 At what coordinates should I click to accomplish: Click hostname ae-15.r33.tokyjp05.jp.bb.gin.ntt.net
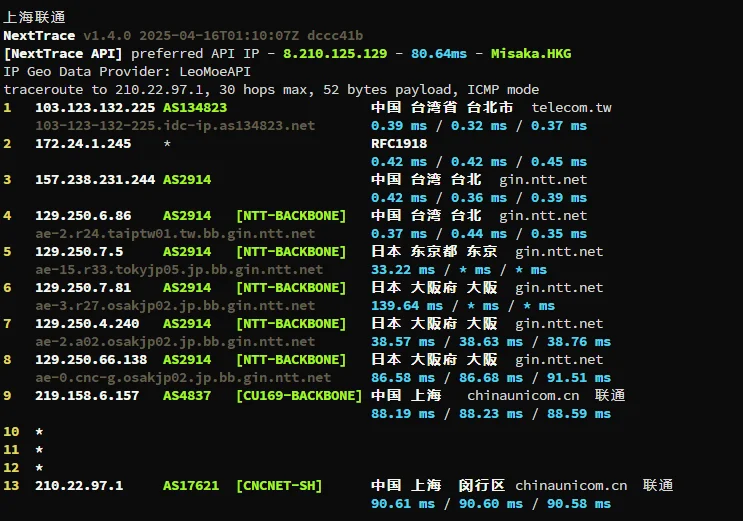(x=179, y=270)
